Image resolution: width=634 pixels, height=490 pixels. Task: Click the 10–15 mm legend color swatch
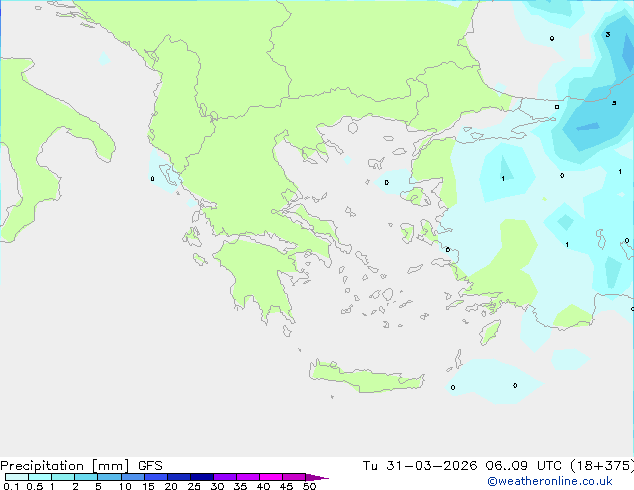pyautogui.click(x=133, y=477)
